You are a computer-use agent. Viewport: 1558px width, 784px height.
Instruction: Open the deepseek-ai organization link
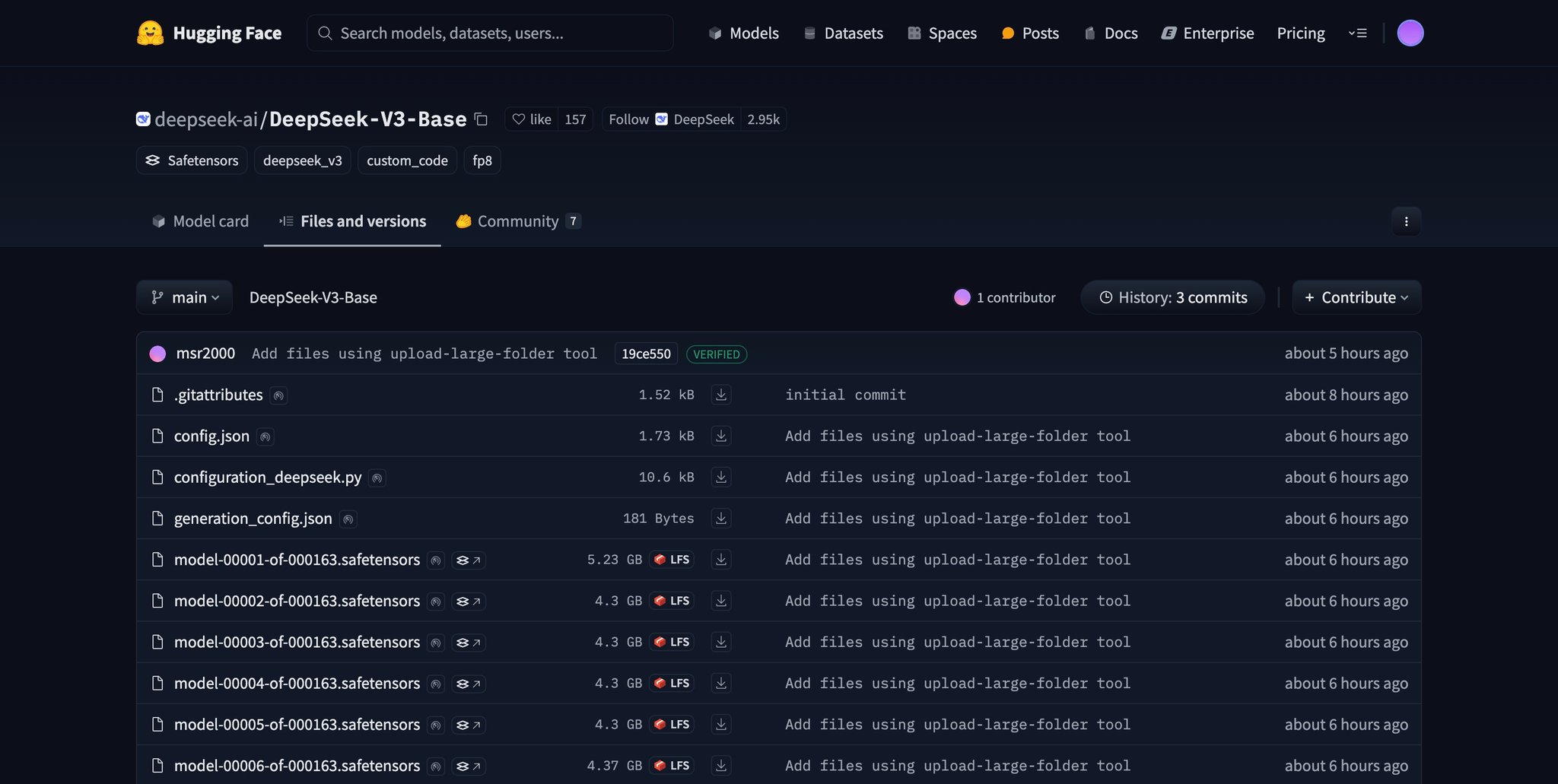206,119
